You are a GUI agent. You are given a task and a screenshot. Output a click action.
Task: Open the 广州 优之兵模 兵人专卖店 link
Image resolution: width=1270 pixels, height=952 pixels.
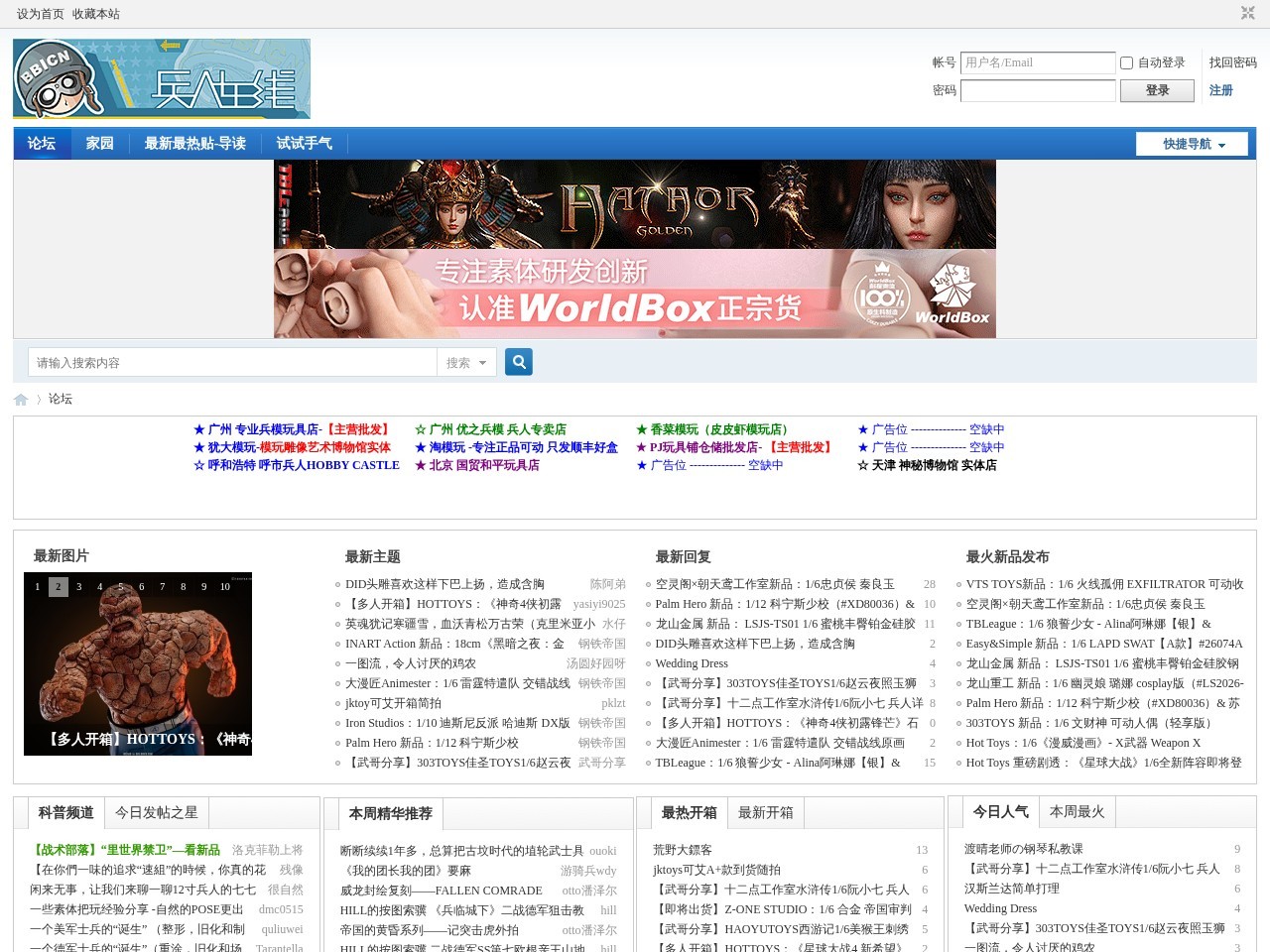[490, 429]
